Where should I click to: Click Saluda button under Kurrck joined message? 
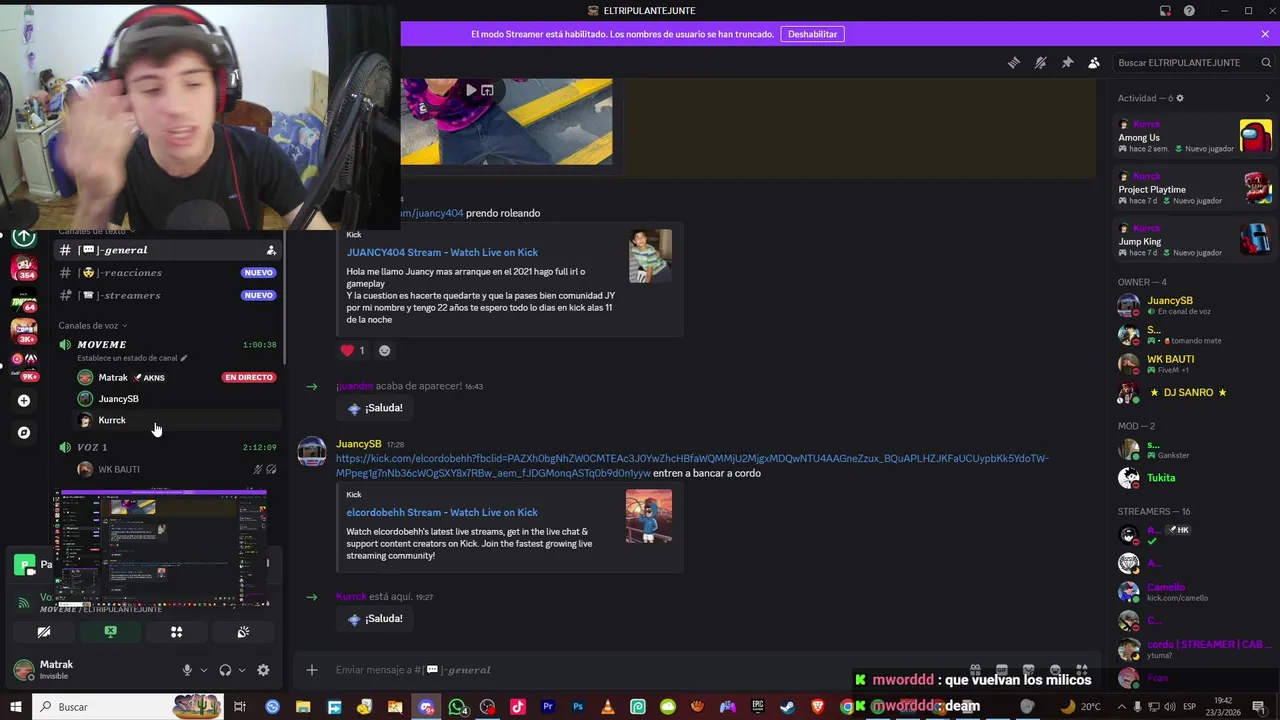pos(374,619)
